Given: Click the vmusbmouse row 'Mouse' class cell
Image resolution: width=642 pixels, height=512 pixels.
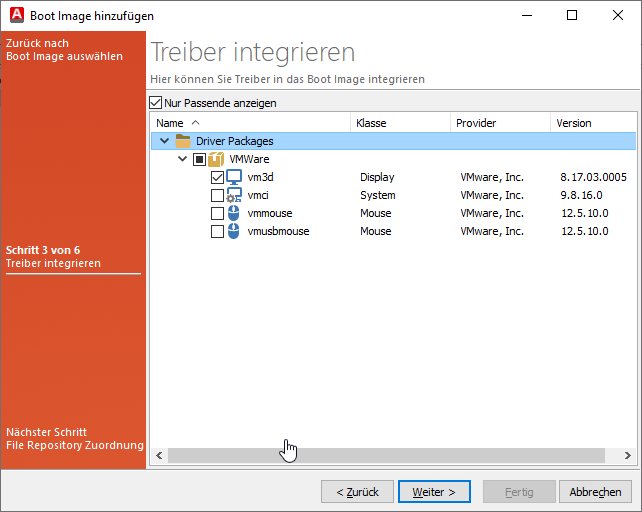Looking at the screenshot, I should pyautogui.click(x=376, y=231).
